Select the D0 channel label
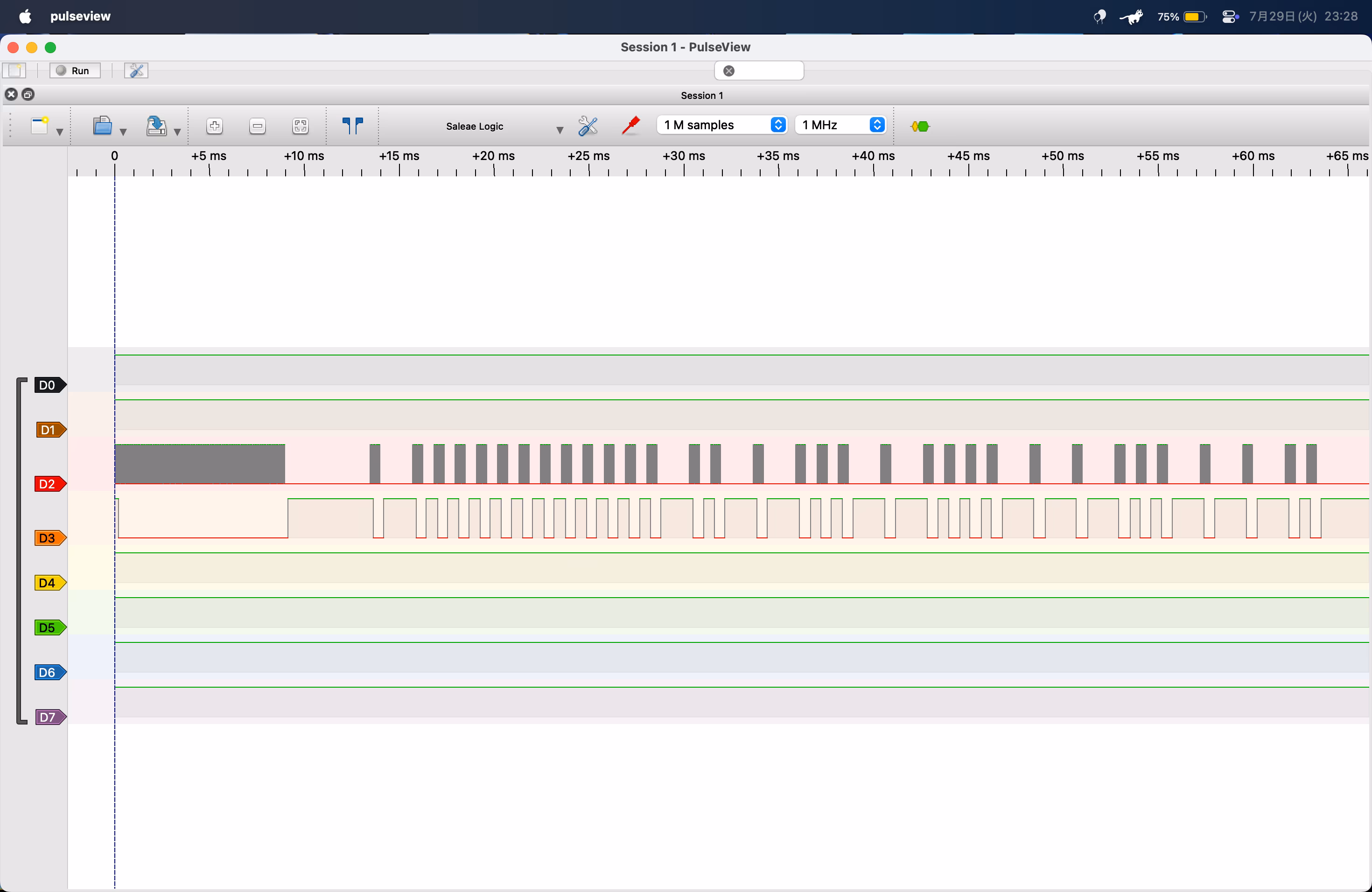The width and height of the screenshot is (1372, 892). [49, 385]
